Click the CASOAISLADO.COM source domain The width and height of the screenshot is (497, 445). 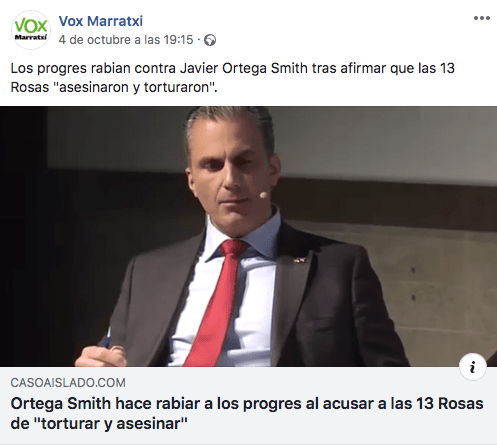click(68, 383)
